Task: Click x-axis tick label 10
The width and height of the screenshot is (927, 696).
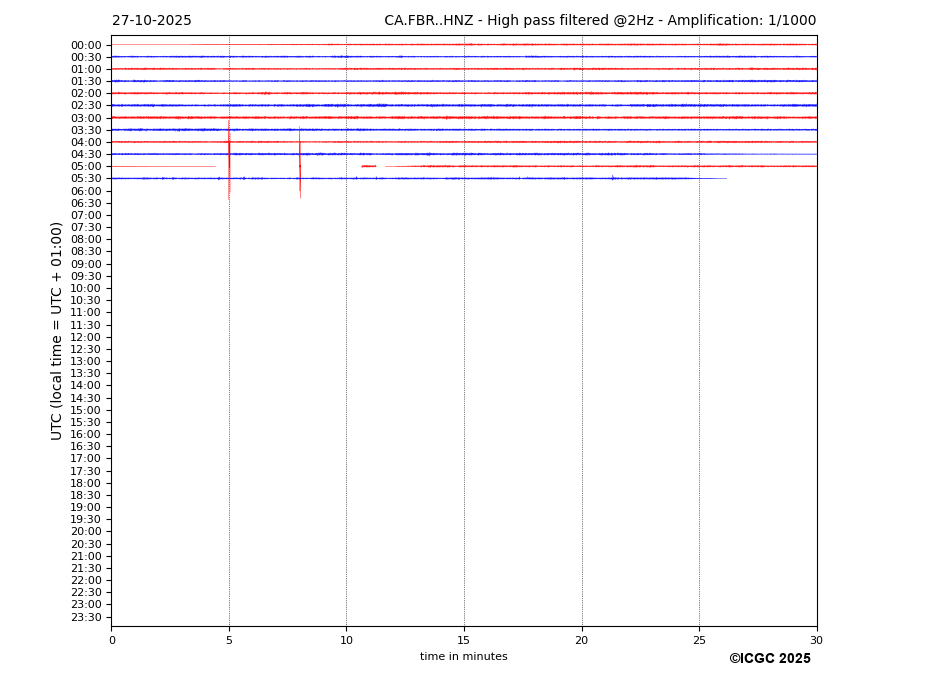Action: 346,640
